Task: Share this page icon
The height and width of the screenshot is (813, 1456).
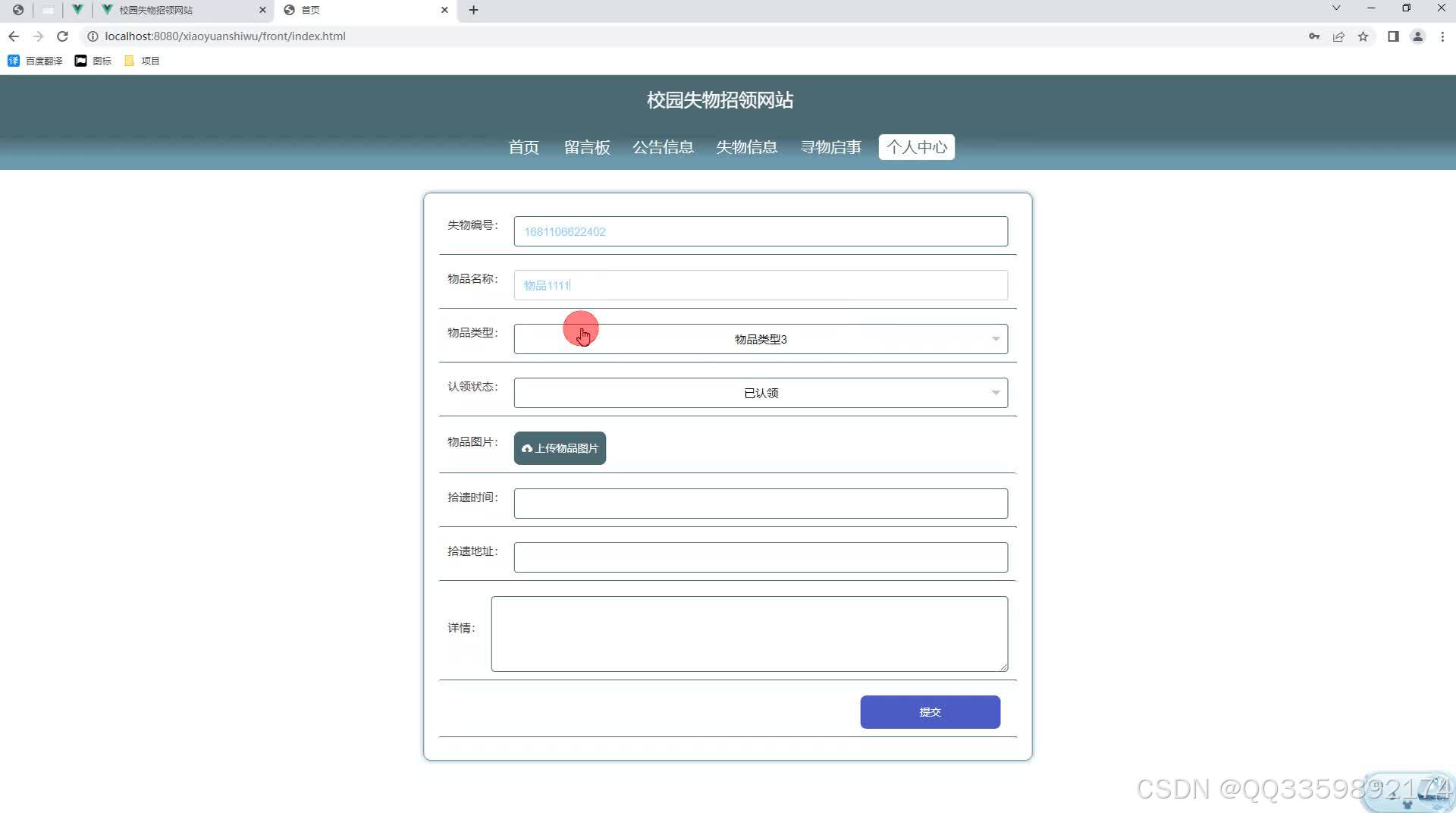Action: pyautogui.click(x=1338, y=36)
